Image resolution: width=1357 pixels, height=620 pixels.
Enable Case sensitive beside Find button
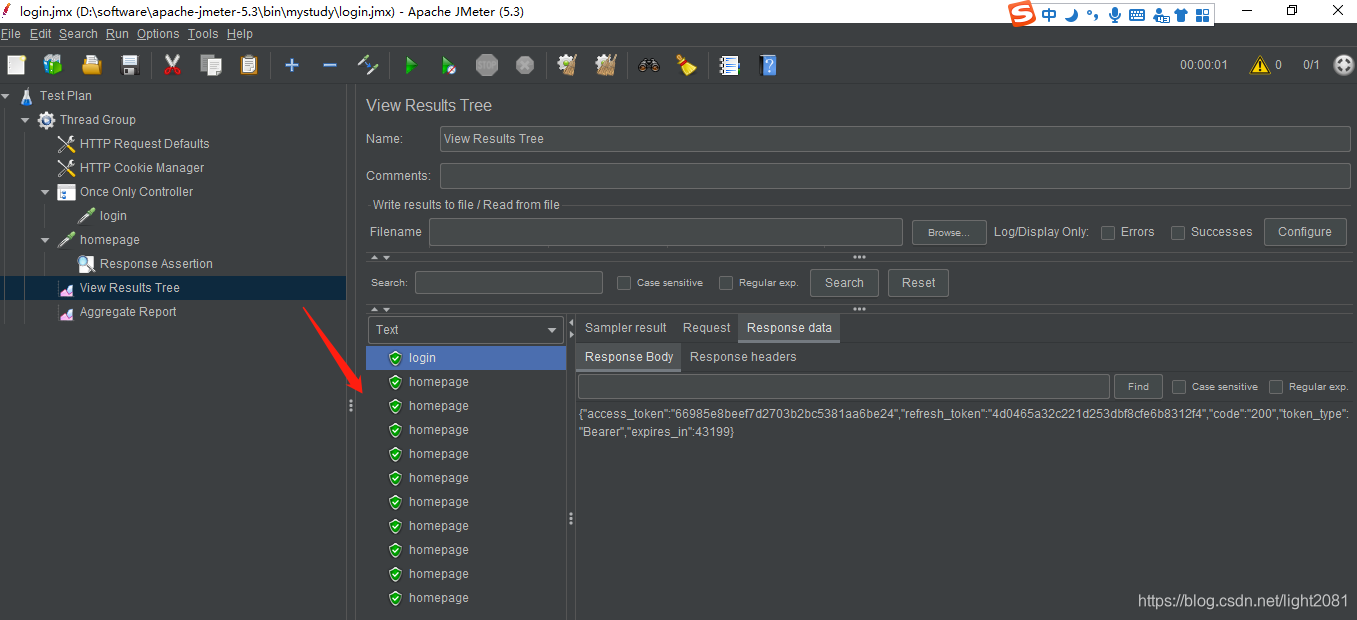1179,386
